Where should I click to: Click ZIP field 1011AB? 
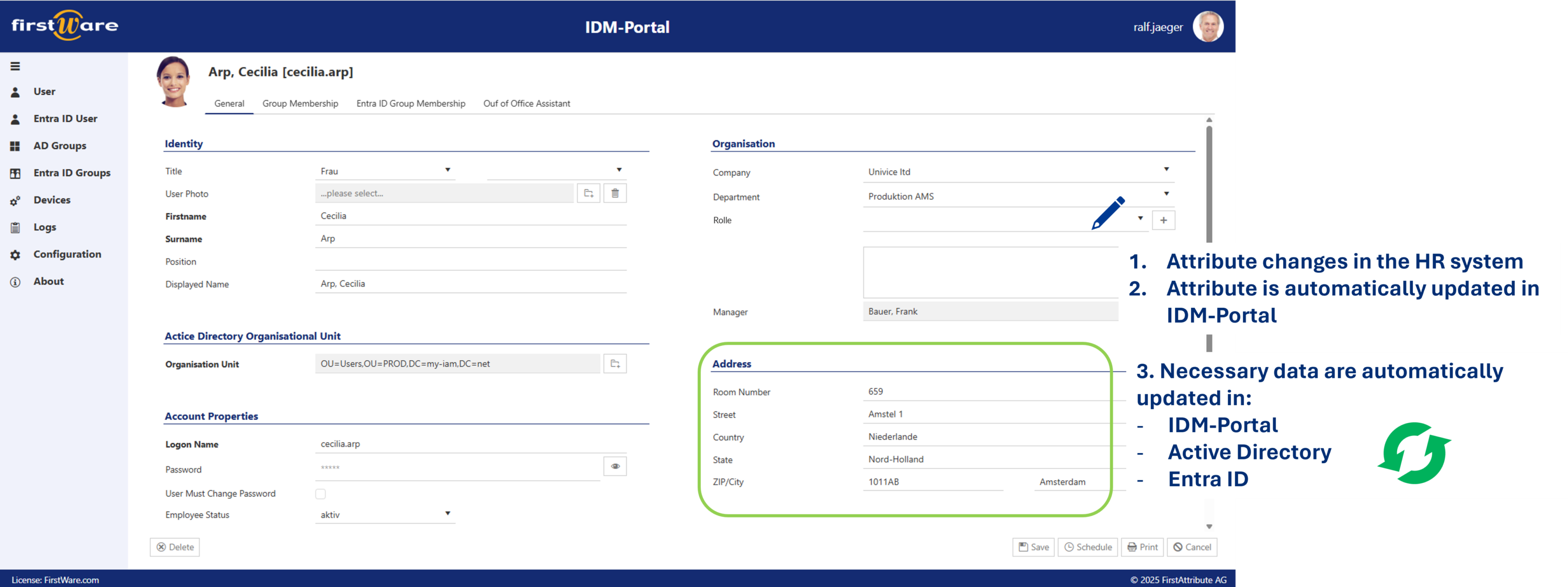tap(933, 481)
